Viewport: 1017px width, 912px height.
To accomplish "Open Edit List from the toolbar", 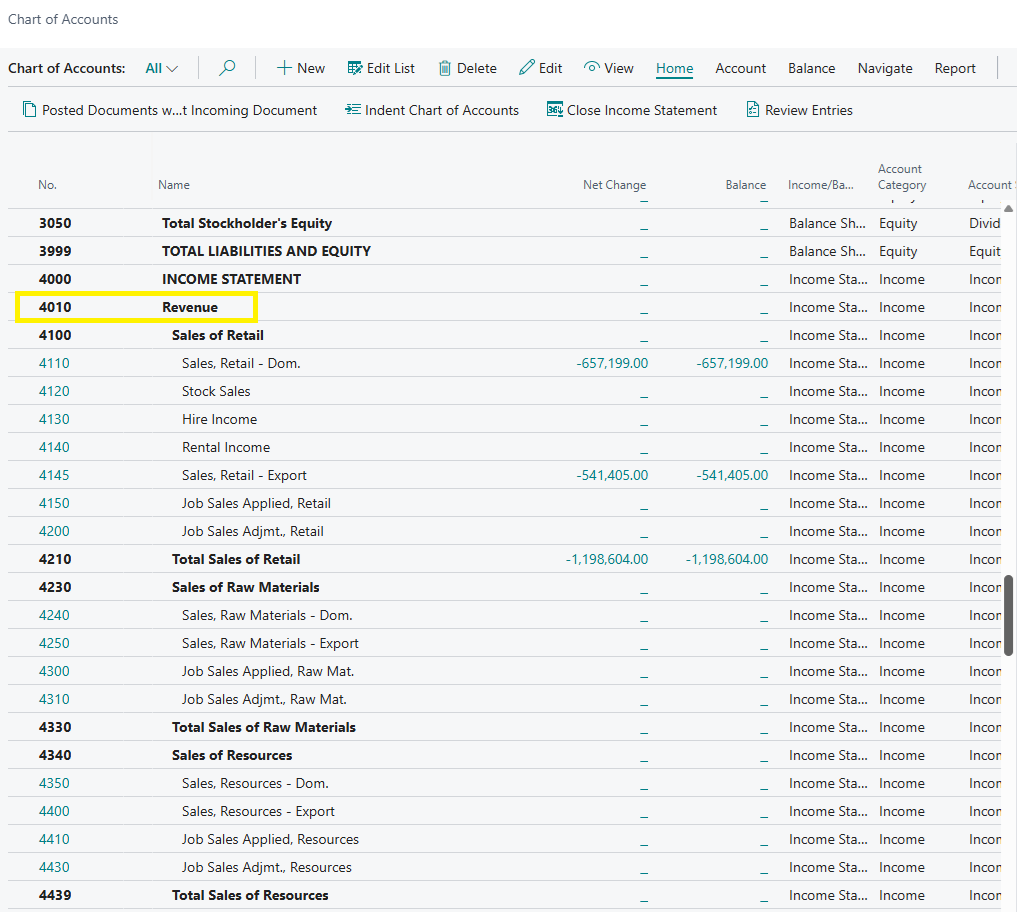I will (381, 68).
